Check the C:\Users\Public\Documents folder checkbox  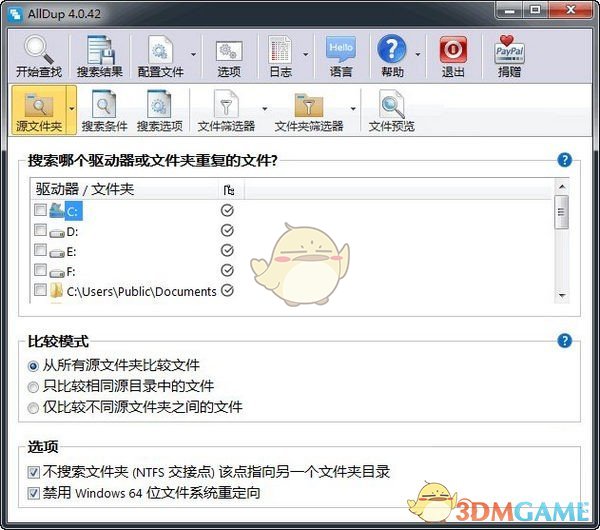[x=41, y=290]
